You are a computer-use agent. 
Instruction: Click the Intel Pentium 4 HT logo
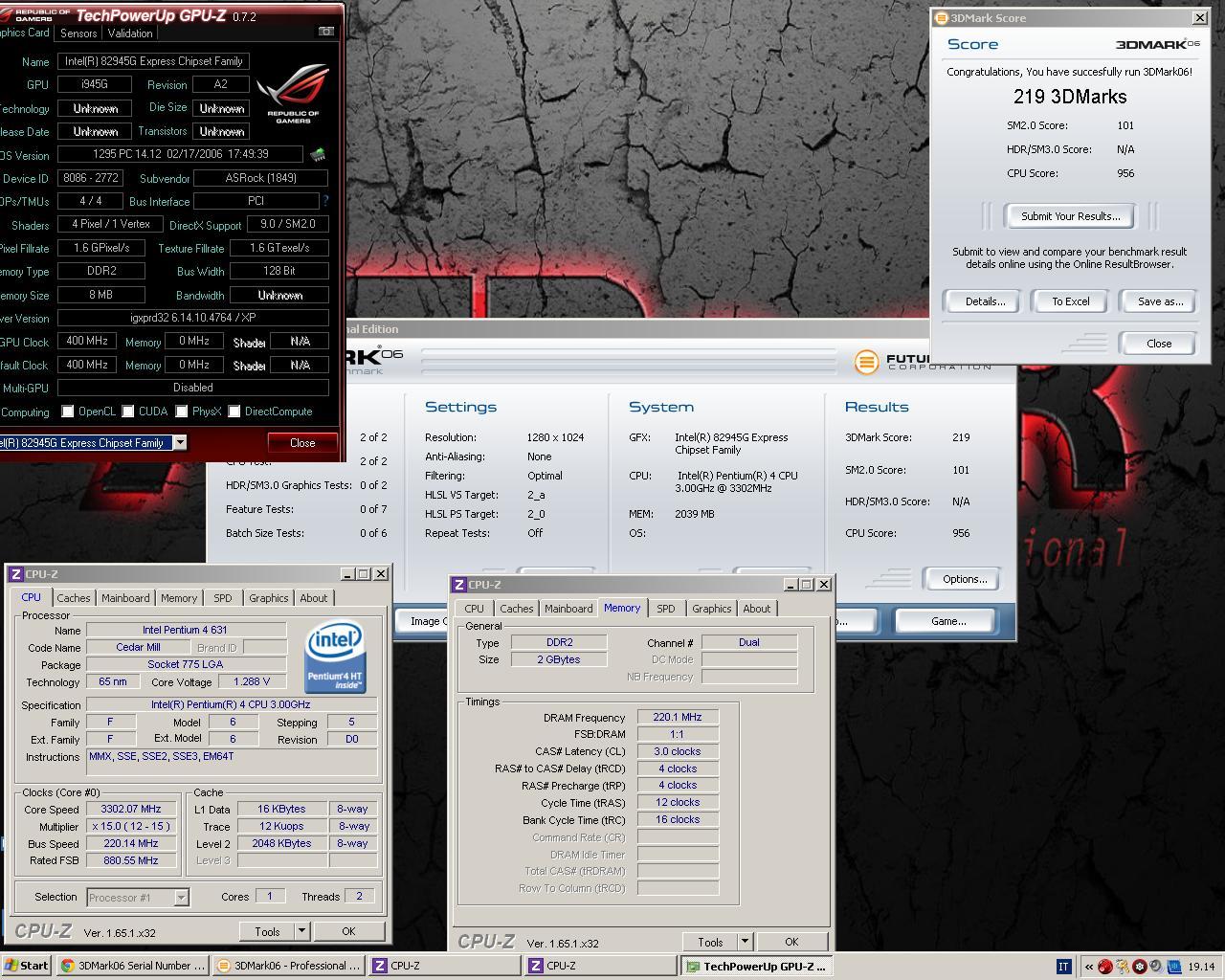[335, 657]
